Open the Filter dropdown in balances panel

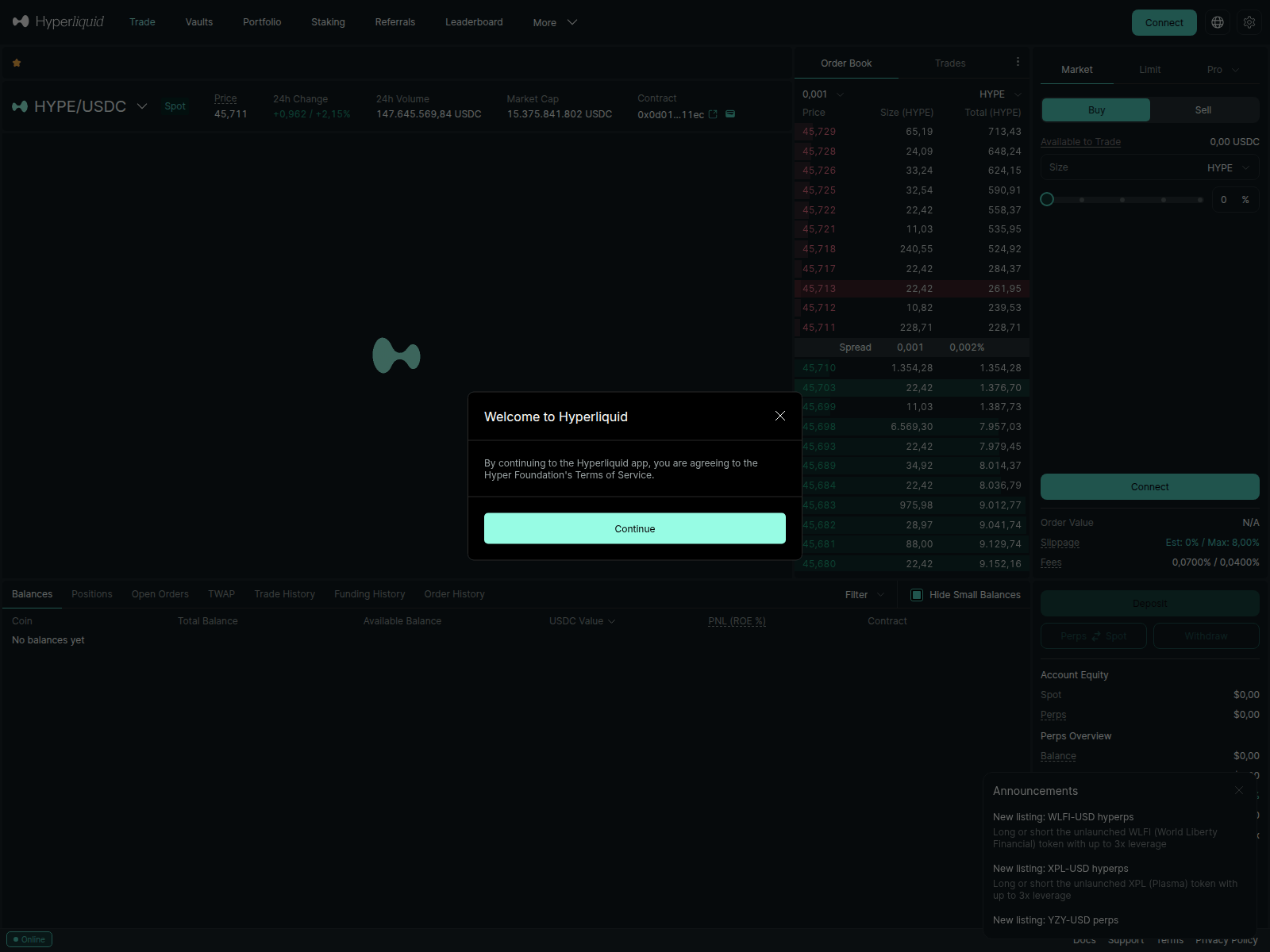[864, 595]
